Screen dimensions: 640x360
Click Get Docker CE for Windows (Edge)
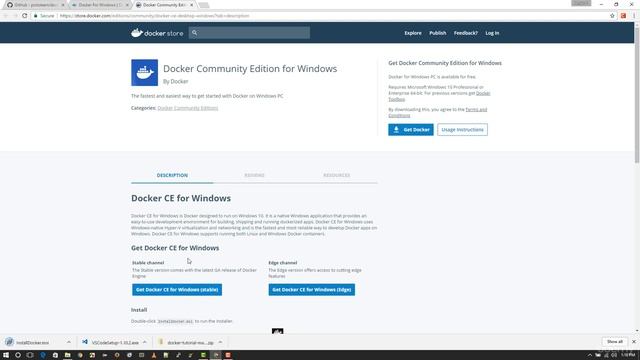point(311,290)
